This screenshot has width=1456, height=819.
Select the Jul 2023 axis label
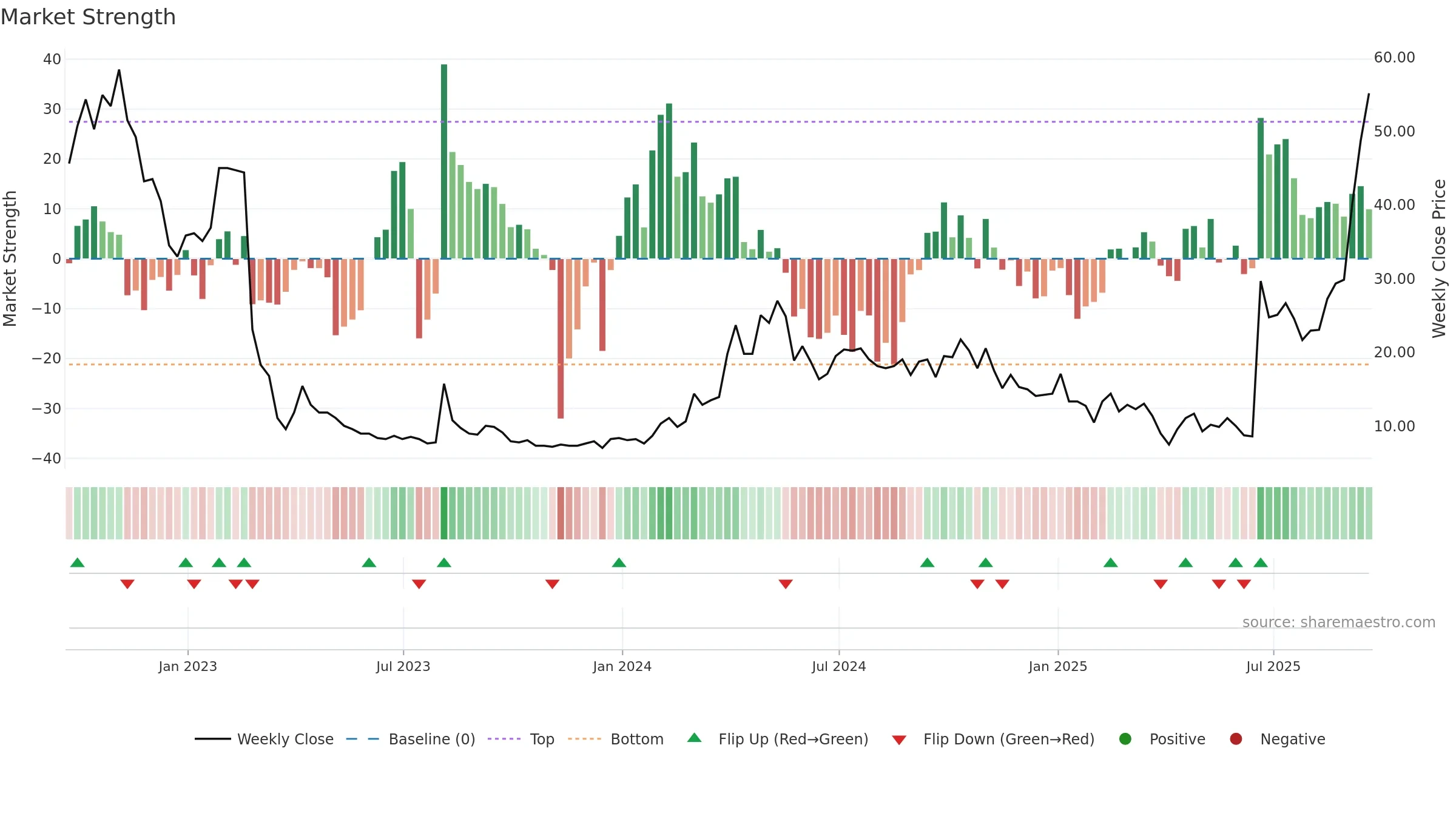coord(403,666)
